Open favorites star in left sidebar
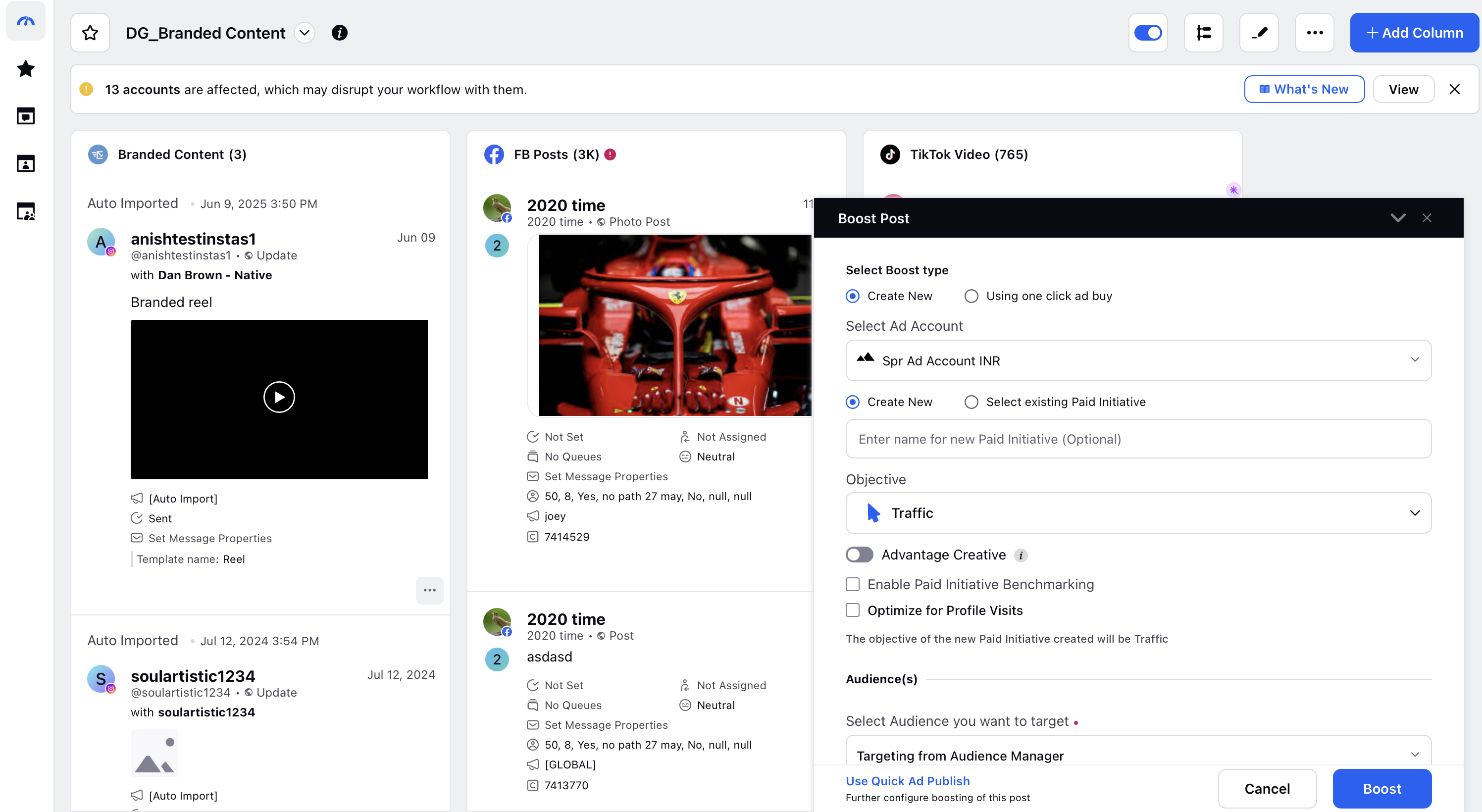 26,68
